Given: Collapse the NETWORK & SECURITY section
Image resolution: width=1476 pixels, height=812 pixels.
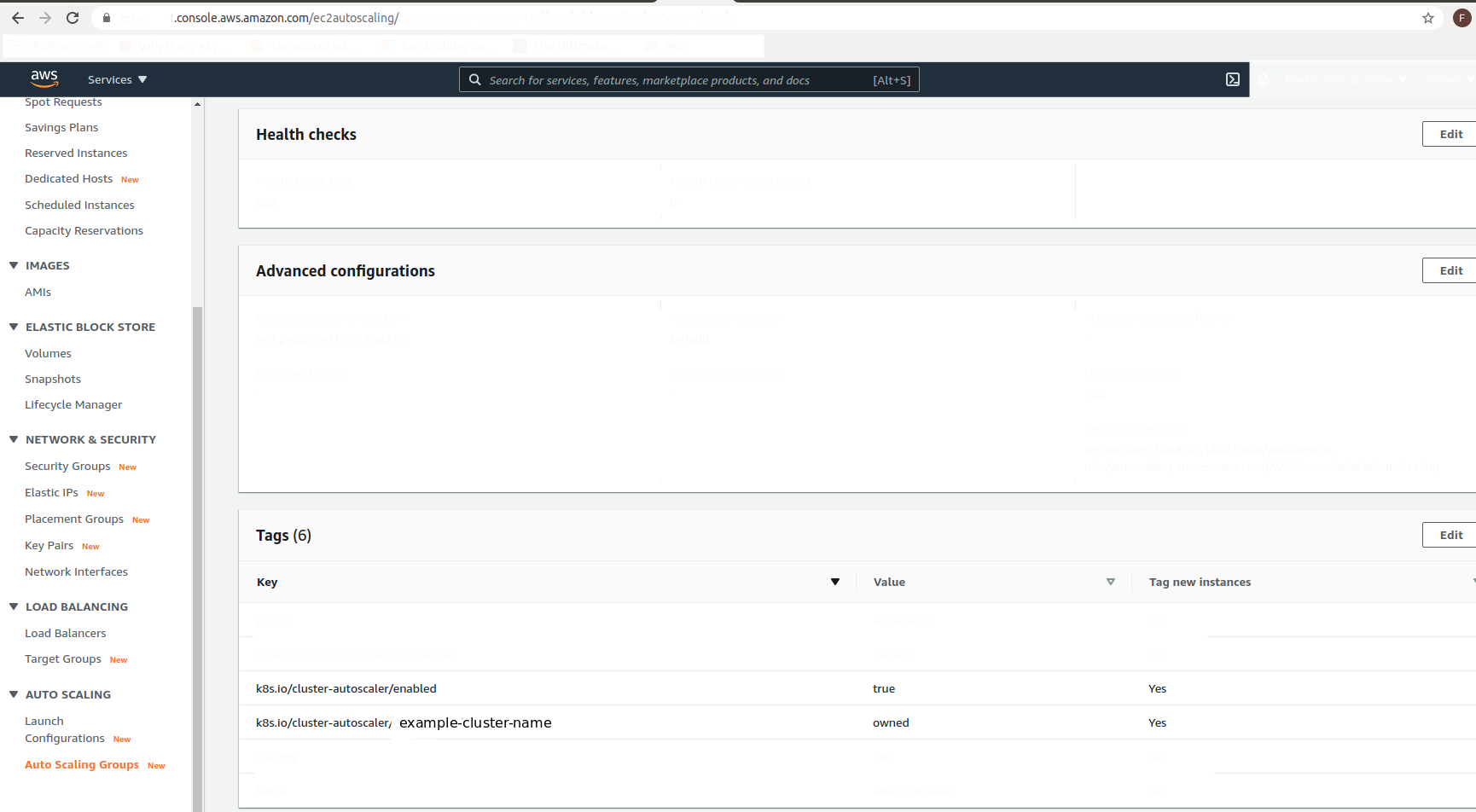Looking at the screenshot, I should point(14,439).
